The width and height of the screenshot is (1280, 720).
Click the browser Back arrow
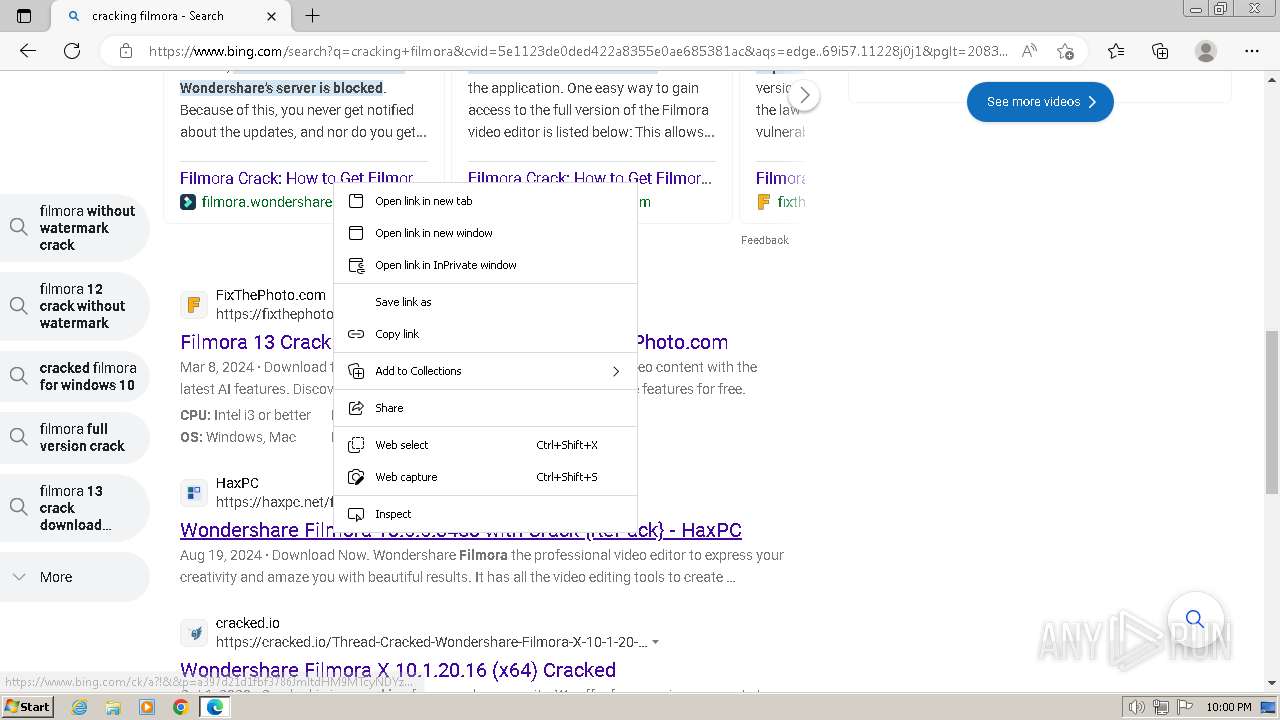(28, 51)
